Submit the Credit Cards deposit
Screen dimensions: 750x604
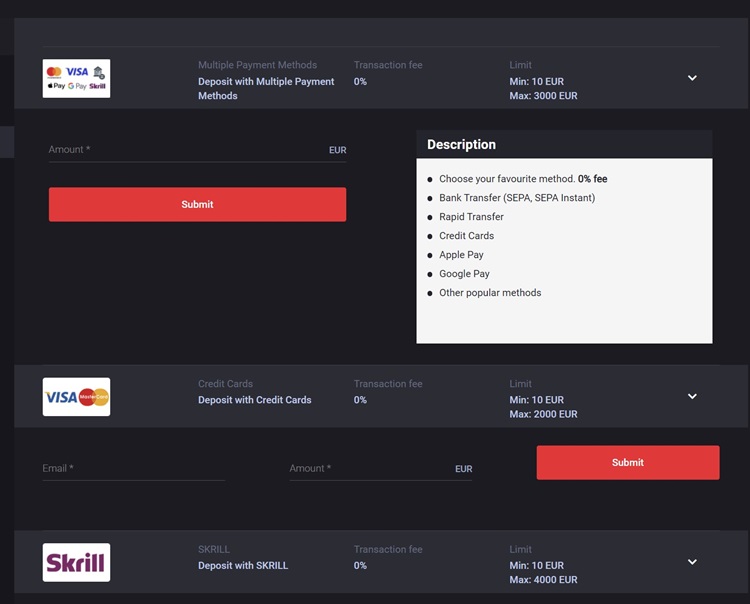point(628,462)
